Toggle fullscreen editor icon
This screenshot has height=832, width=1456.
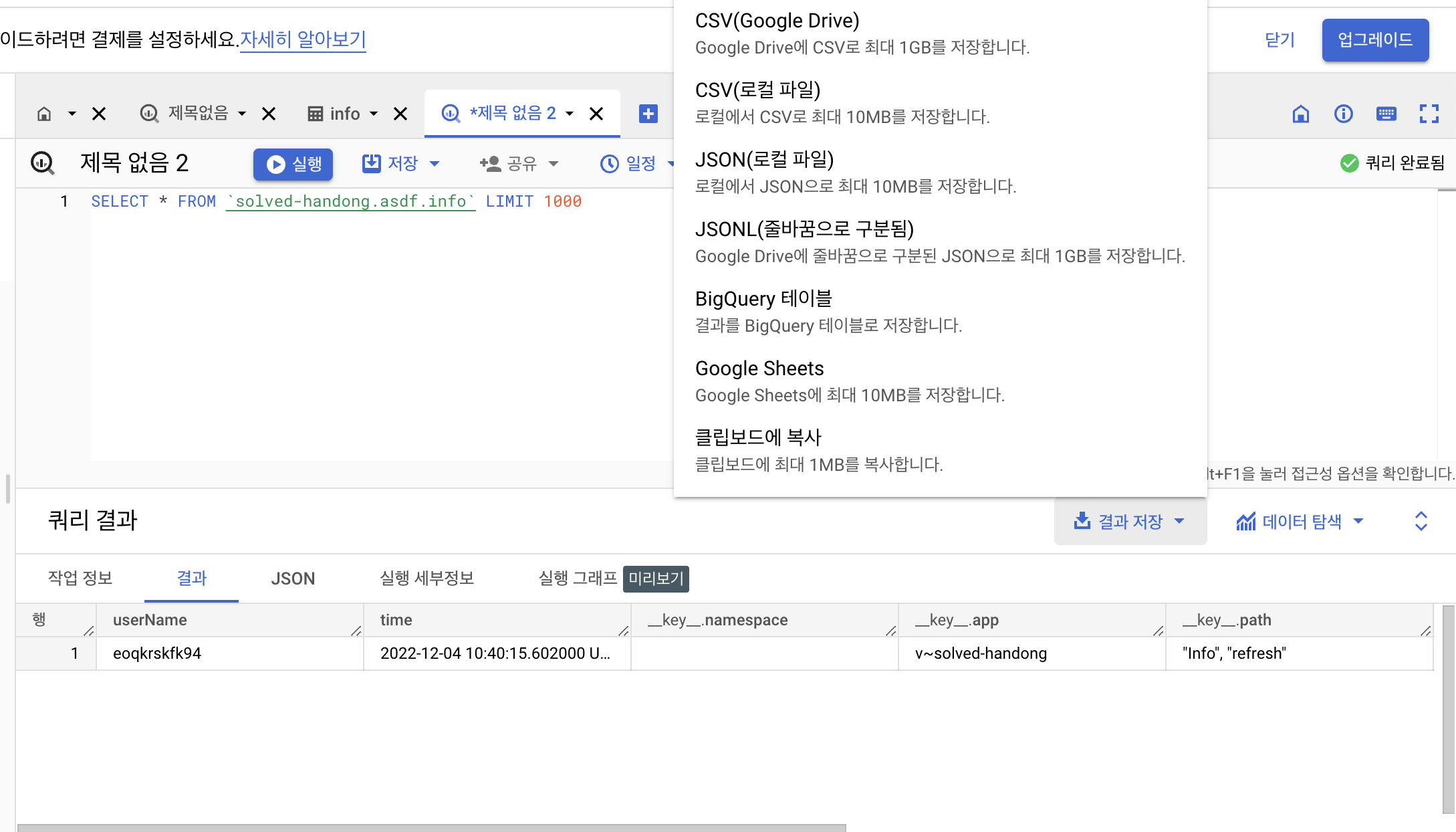click(1429, 114)
